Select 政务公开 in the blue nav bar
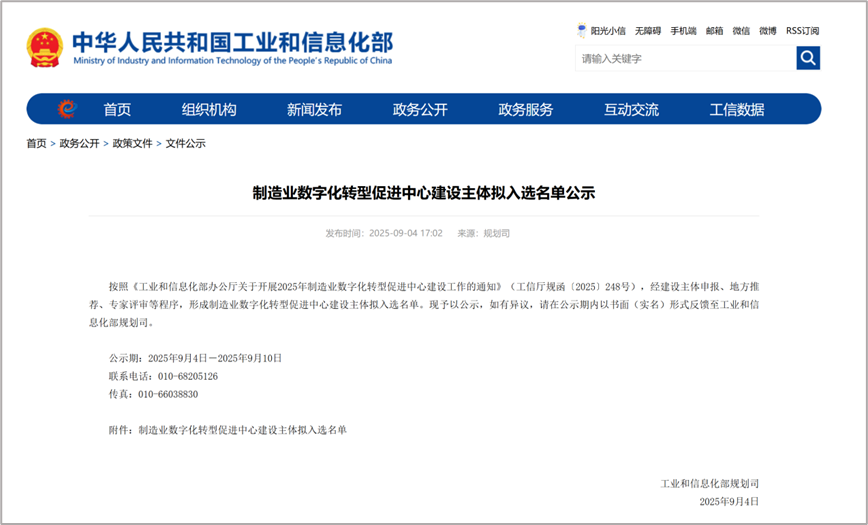Viewport: 868px width, 525px height. tap(420, 110)
